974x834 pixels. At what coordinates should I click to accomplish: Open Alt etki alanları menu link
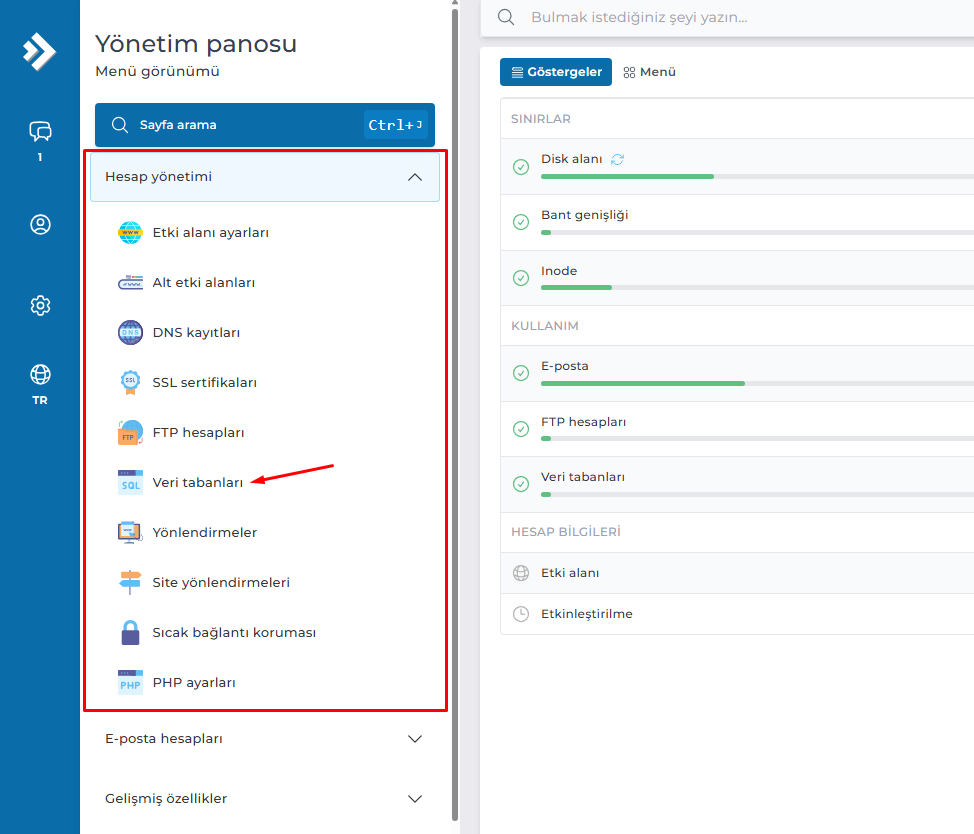(x=204, y=283)
